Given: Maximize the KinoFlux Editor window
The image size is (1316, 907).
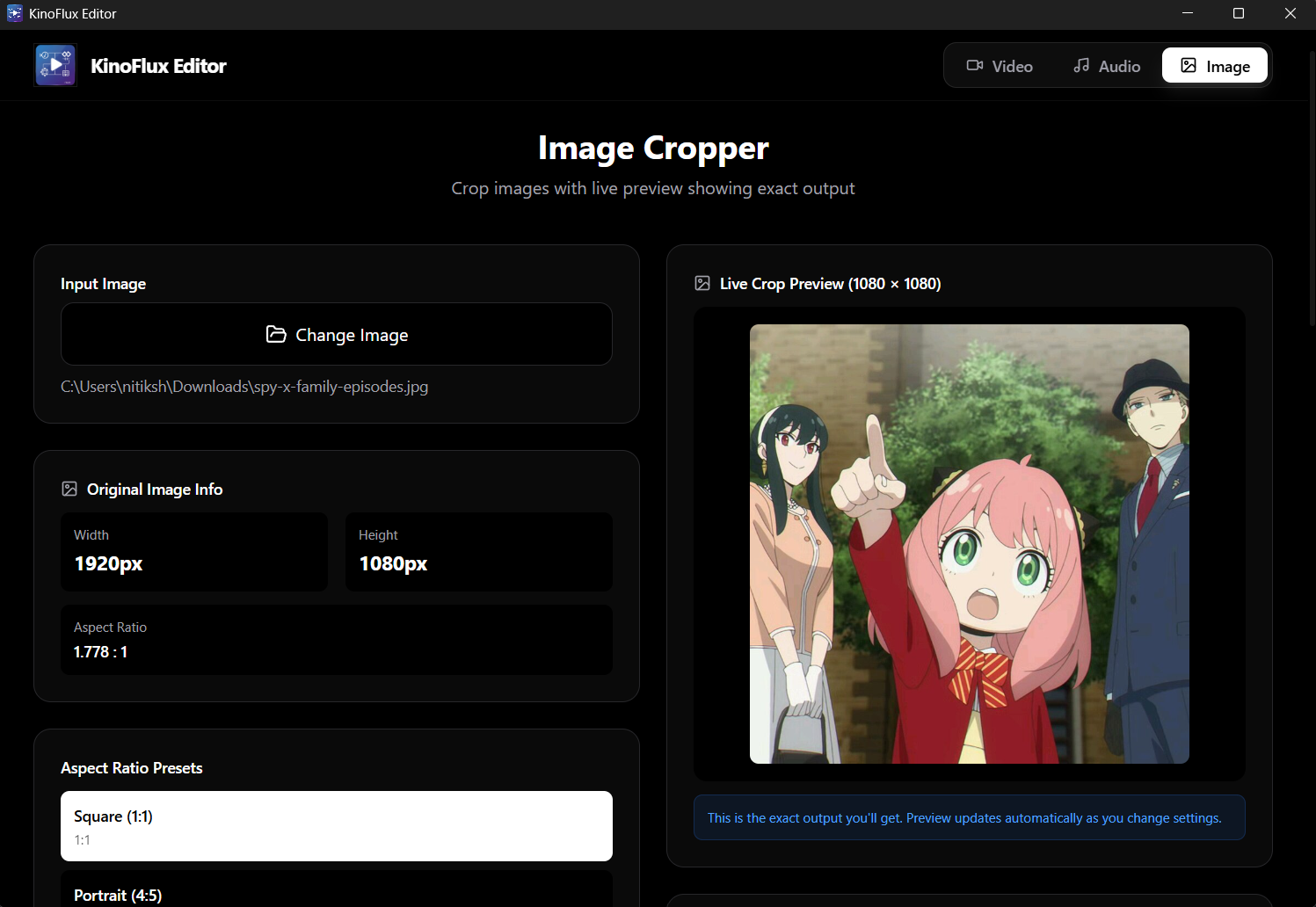Looking at the screenshot, I should pos(1238,13).
